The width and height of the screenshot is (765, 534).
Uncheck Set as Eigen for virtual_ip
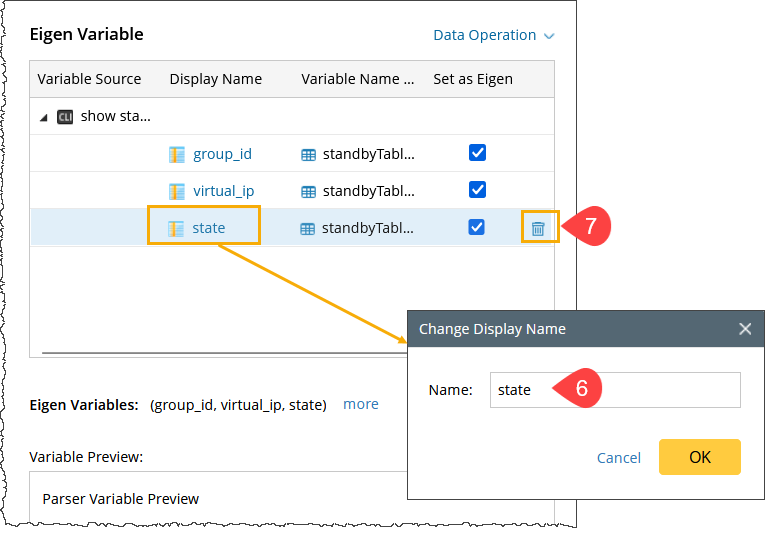pyautogui.click(x=477, y=190)
